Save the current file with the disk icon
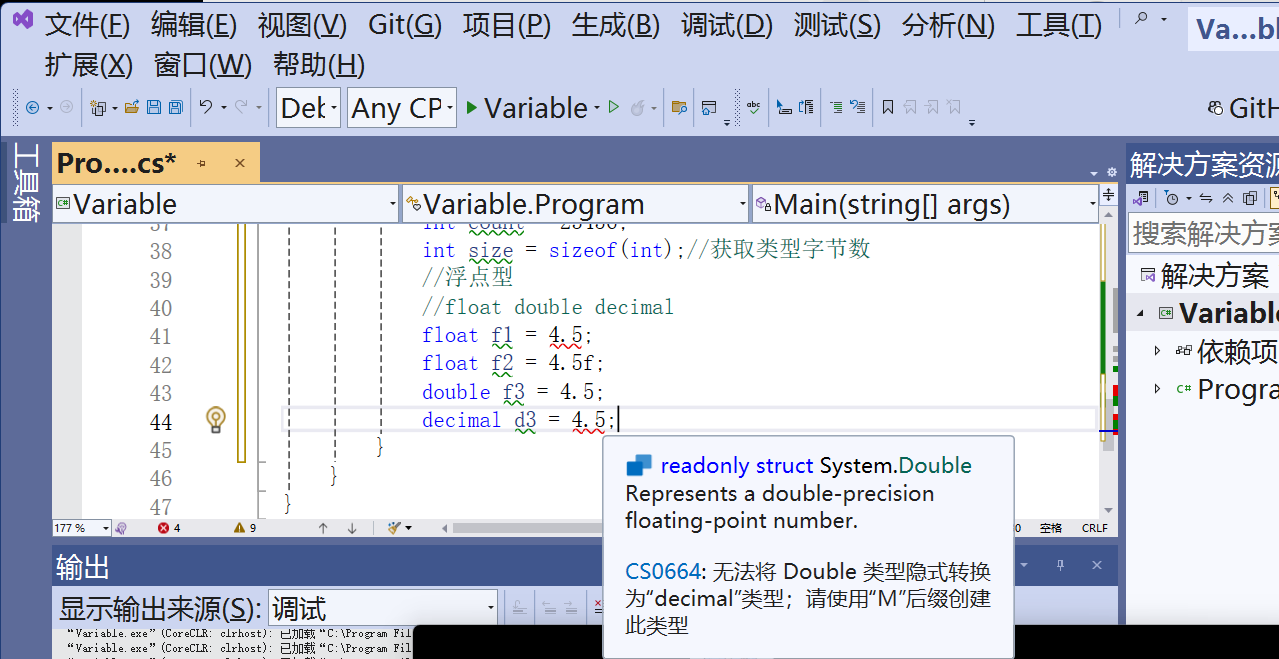This screenshot has height=659, width=1279. 154,107
